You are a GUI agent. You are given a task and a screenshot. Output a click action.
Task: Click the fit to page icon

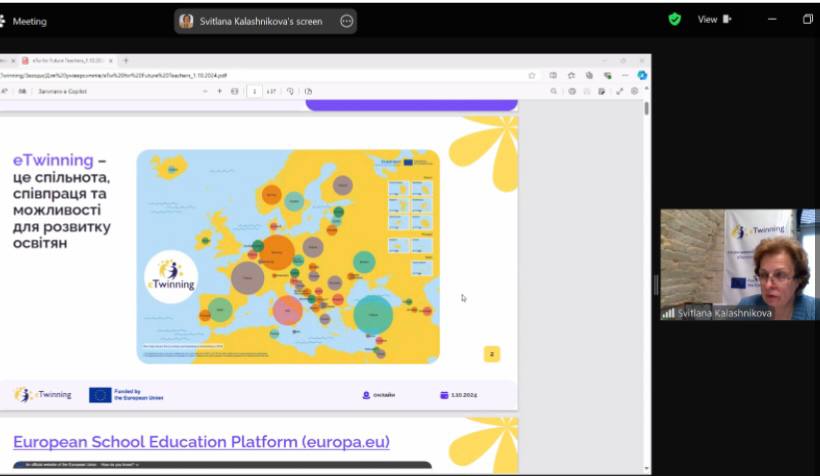[235, 91]
